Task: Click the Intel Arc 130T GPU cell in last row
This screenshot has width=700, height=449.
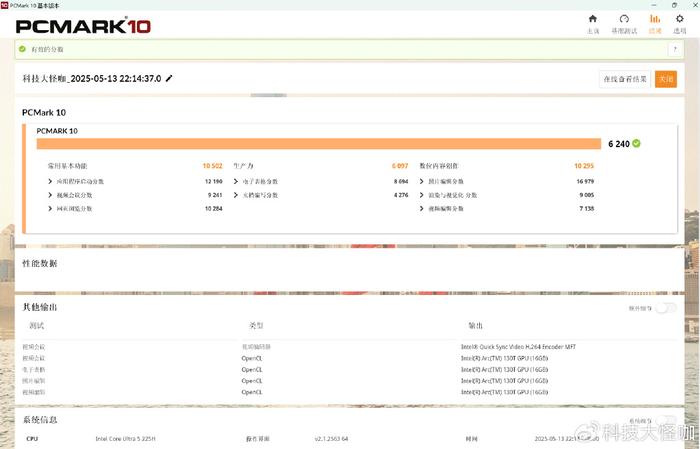Action: click(x=504, y=392)
